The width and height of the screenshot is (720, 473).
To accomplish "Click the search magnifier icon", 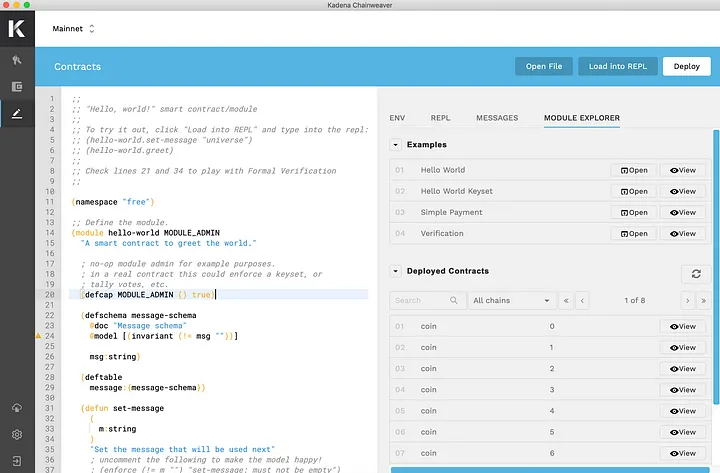I will point(454,300).
